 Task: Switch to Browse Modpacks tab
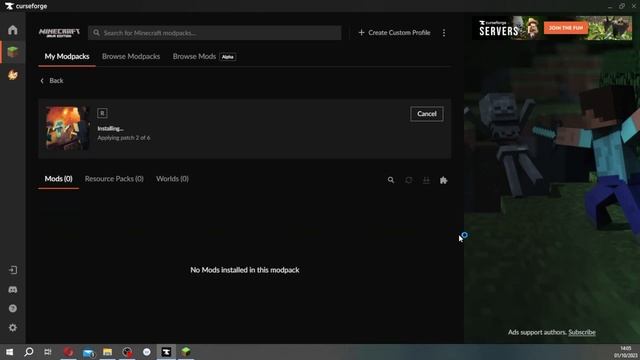pyautogui.click(x=131, y=56)
